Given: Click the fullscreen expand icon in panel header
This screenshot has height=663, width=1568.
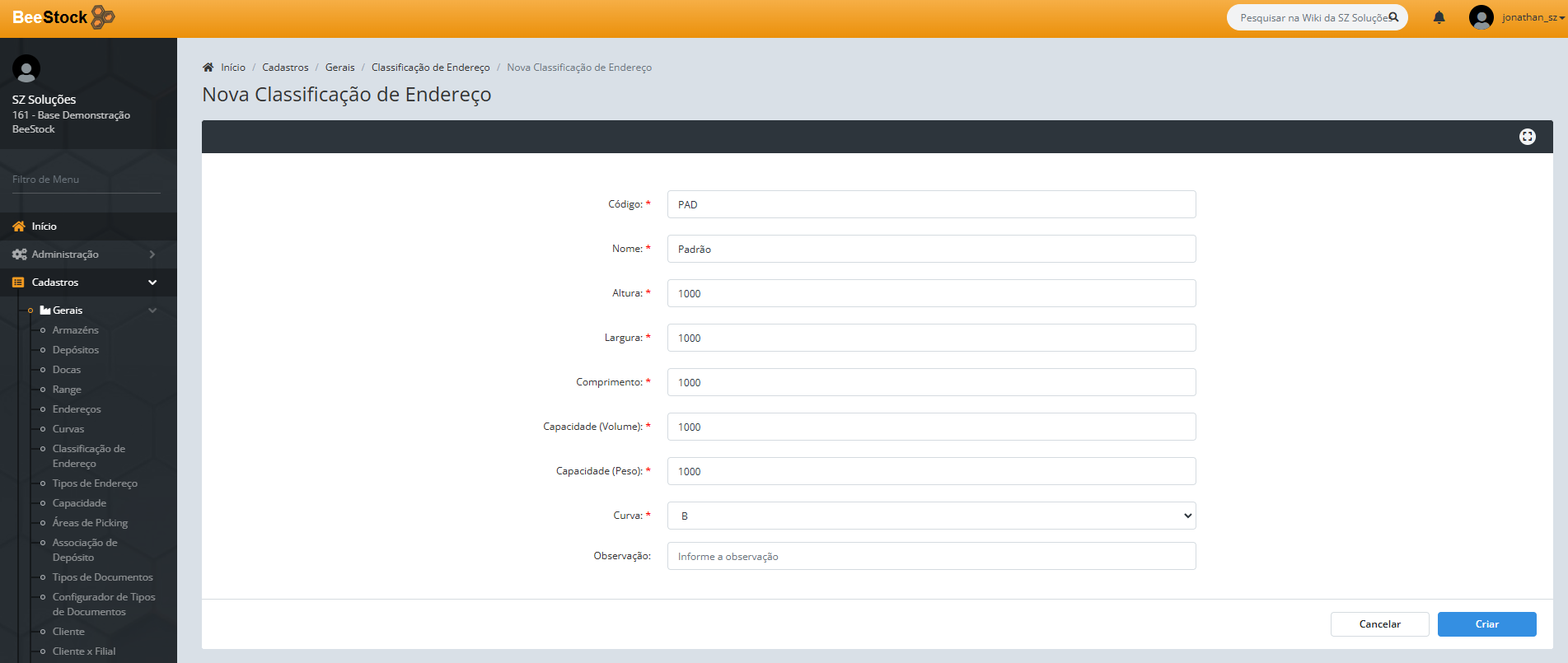Looking at the screenshot, I should coord(1527,137).
